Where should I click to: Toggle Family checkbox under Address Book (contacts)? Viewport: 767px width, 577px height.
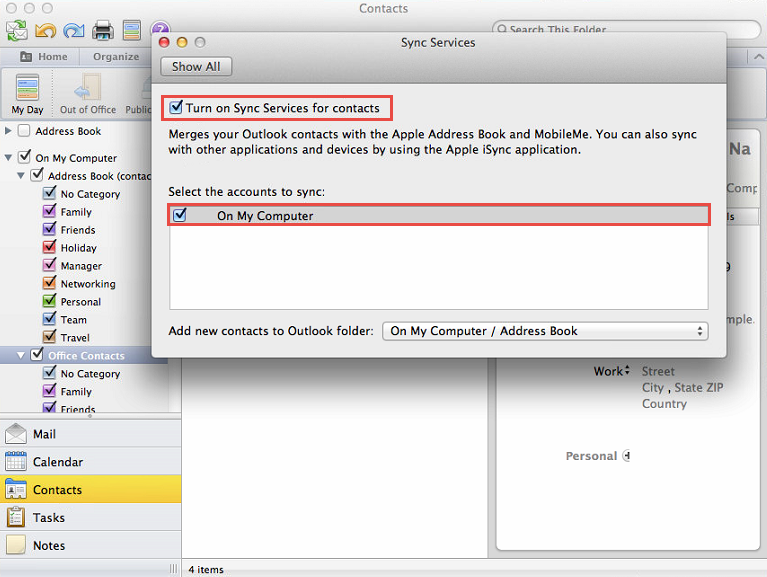[x=49, y=211]
